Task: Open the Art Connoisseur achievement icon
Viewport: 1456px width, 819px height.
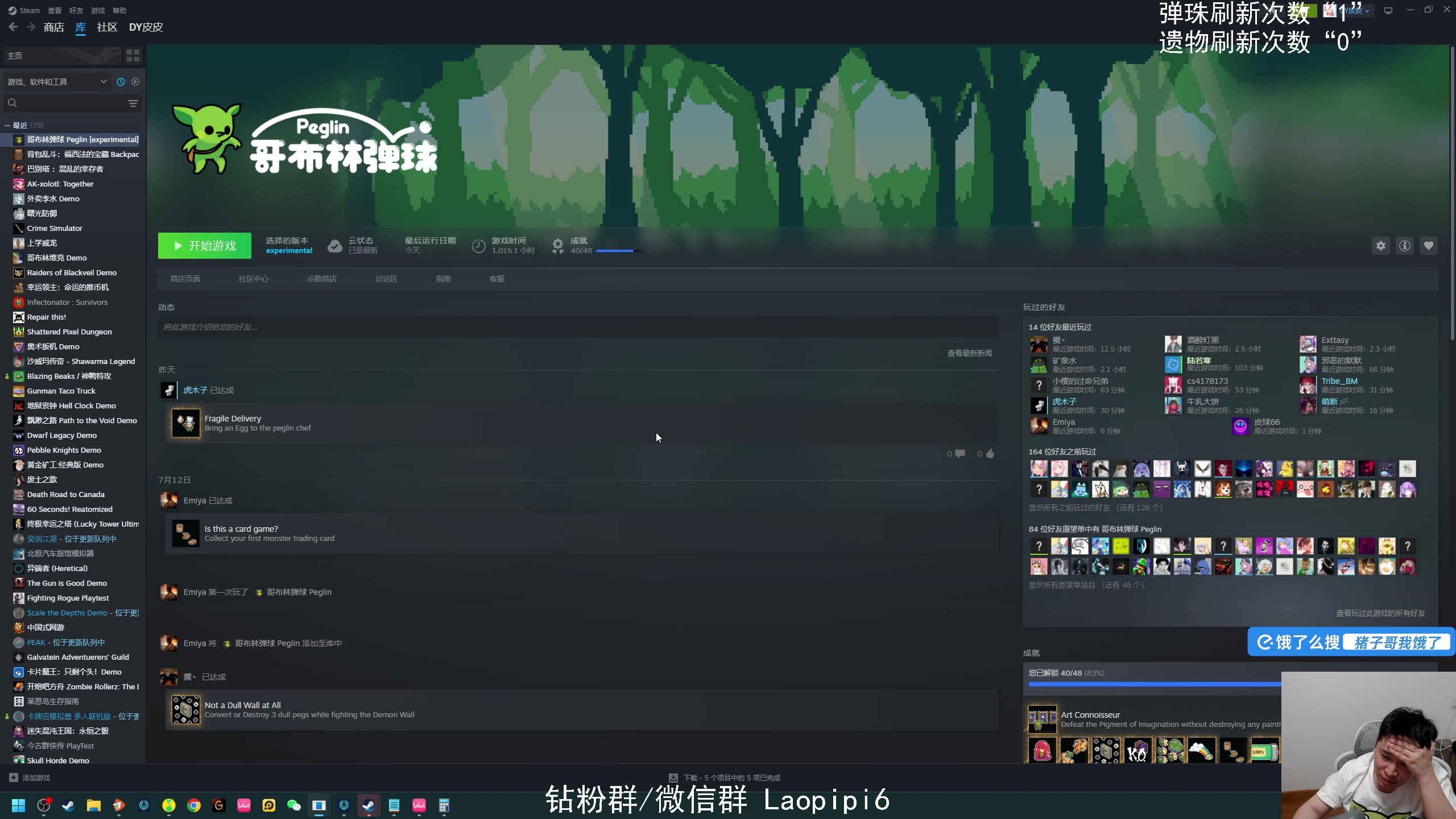Action: pos(1043,719)
